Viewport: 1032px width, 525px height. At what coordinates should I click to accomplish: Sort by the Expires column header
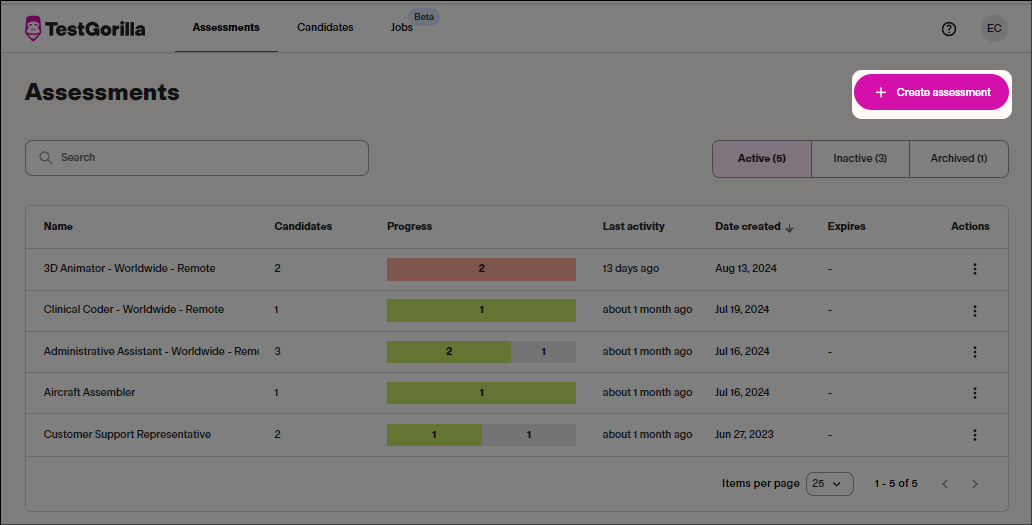tap(846, 226)
